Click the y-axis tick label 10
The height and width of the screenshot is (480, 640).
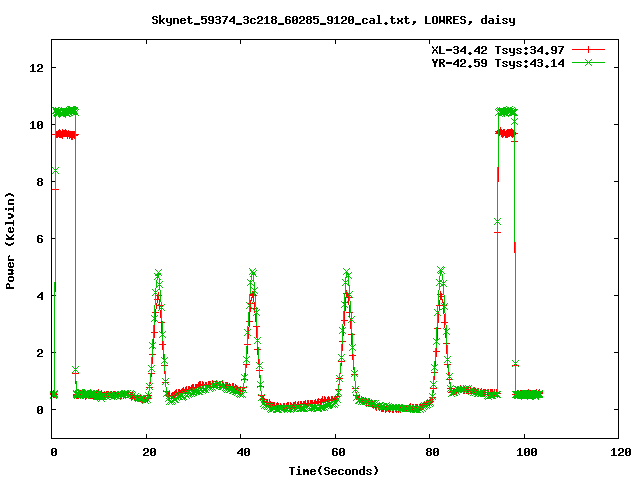[x=36, y=125]
